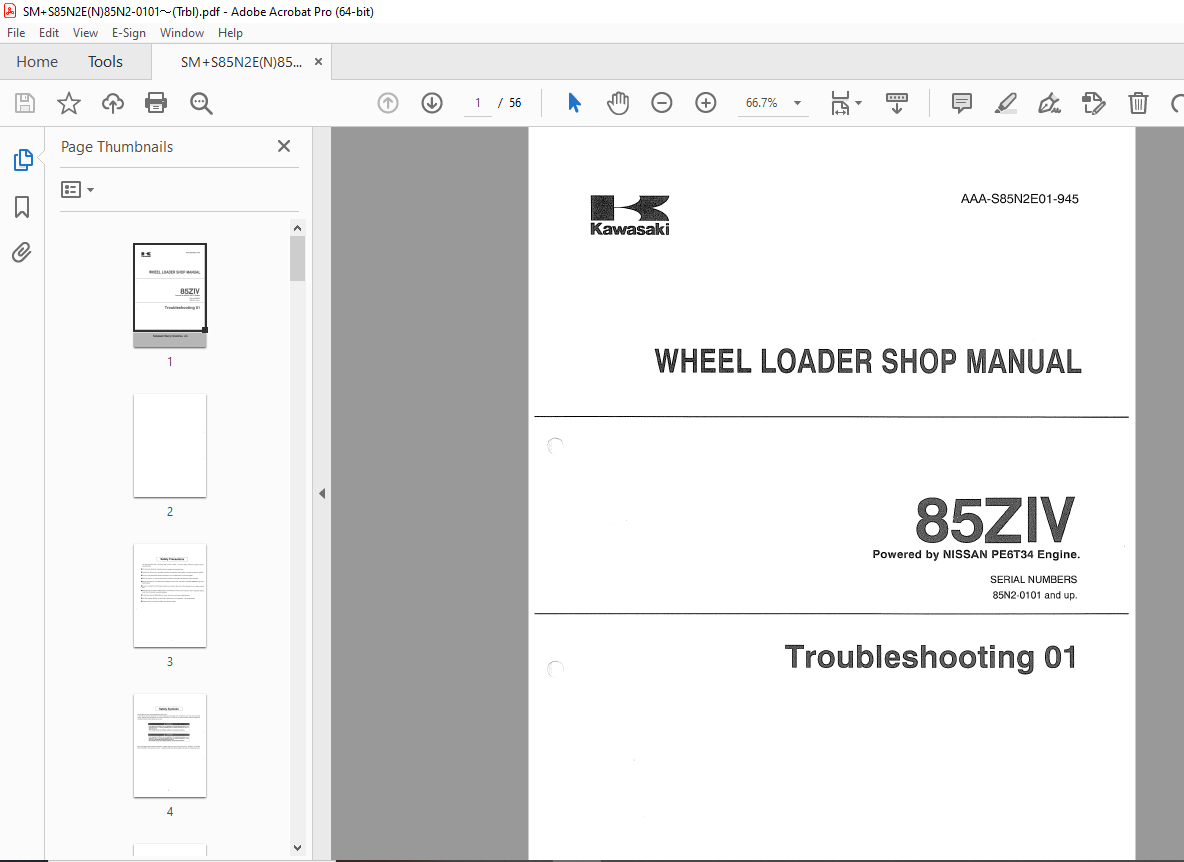
Task: Go to previous page arrow
Action: [x=388, y=103]
